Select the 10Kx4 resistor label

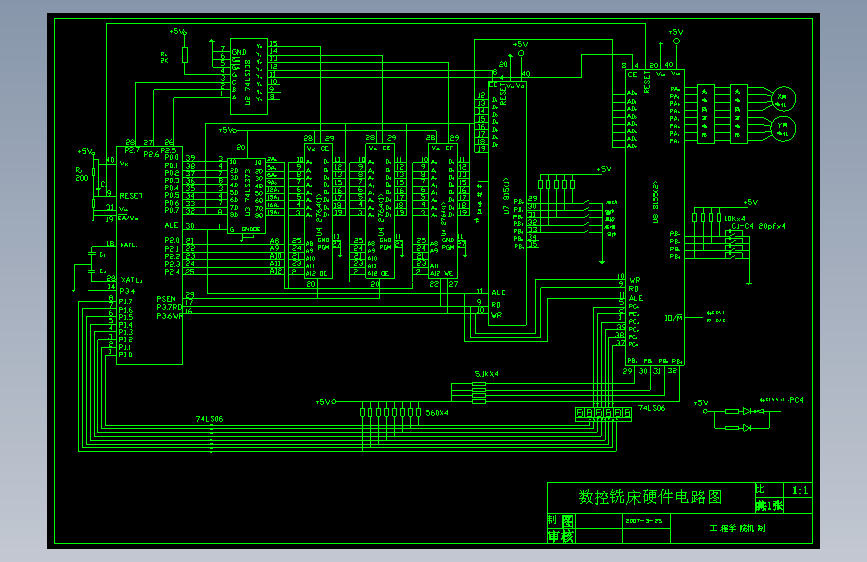(x=735, y=218)
